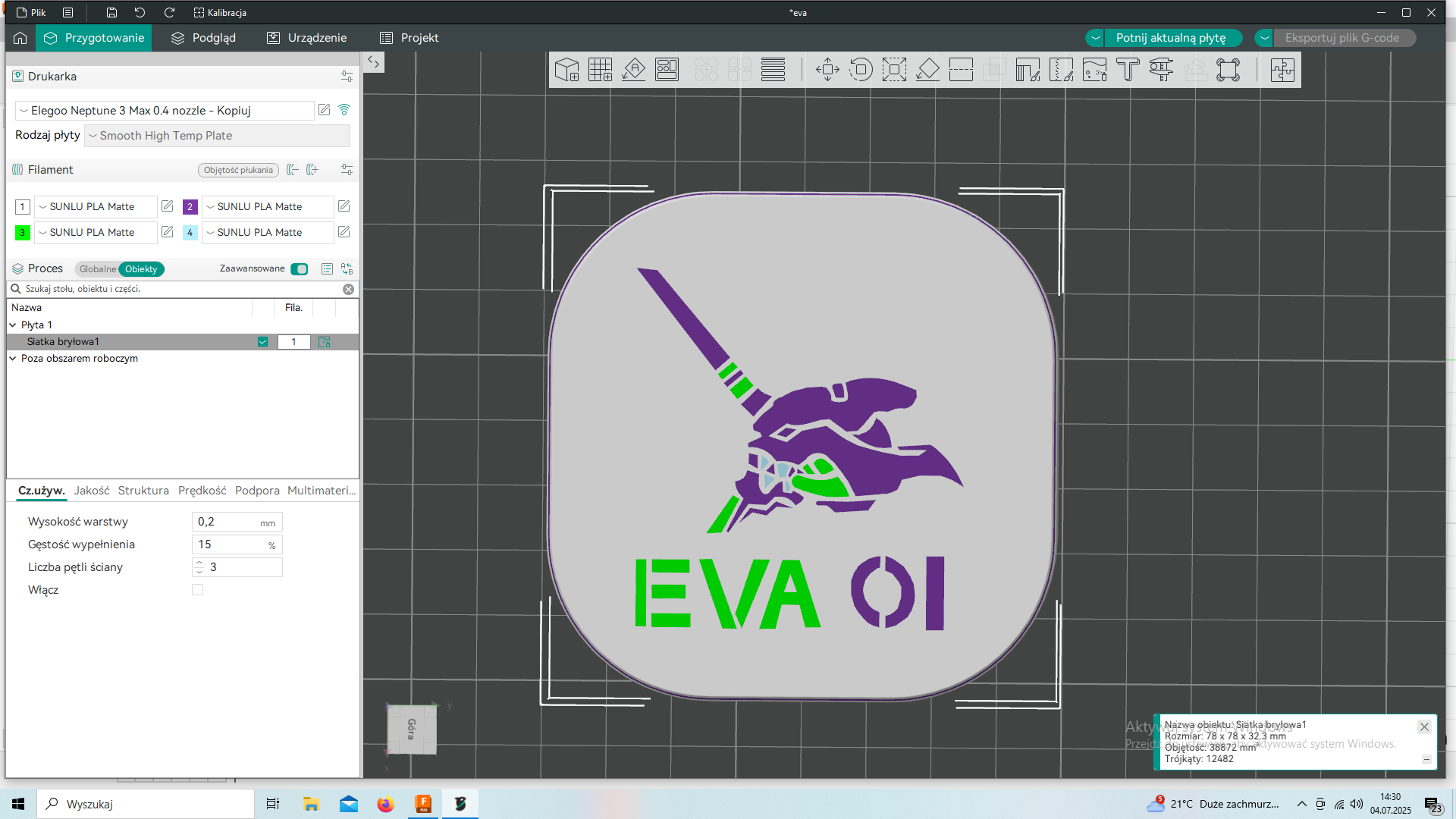This screenshot has height=819, width=1456.
Task: Open the Seam painting tool
Action: point(1061,70)
